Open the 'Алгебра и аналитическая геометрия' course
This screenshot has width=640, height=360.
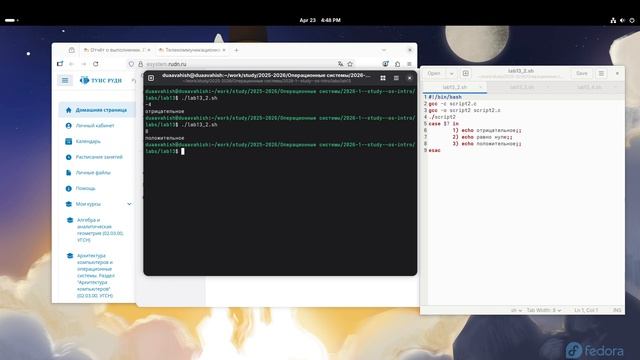point(100,230)
